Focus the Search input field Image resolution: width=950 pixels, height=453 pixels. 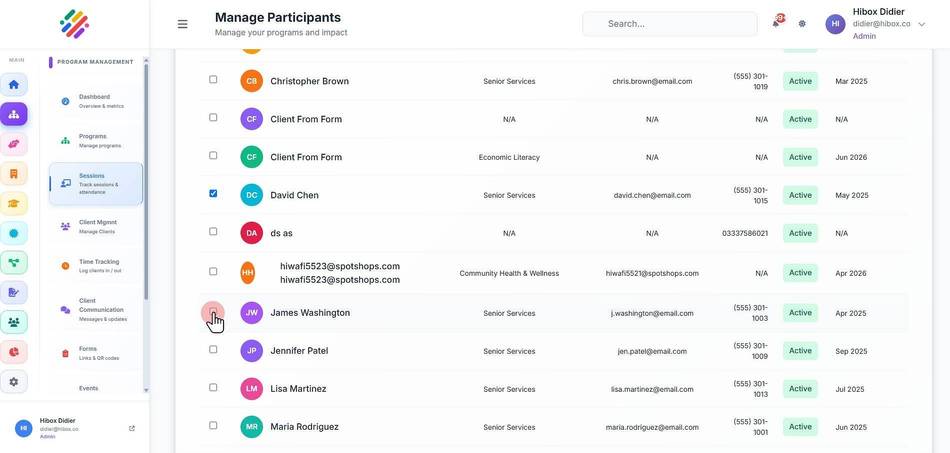tap(669, 24)
